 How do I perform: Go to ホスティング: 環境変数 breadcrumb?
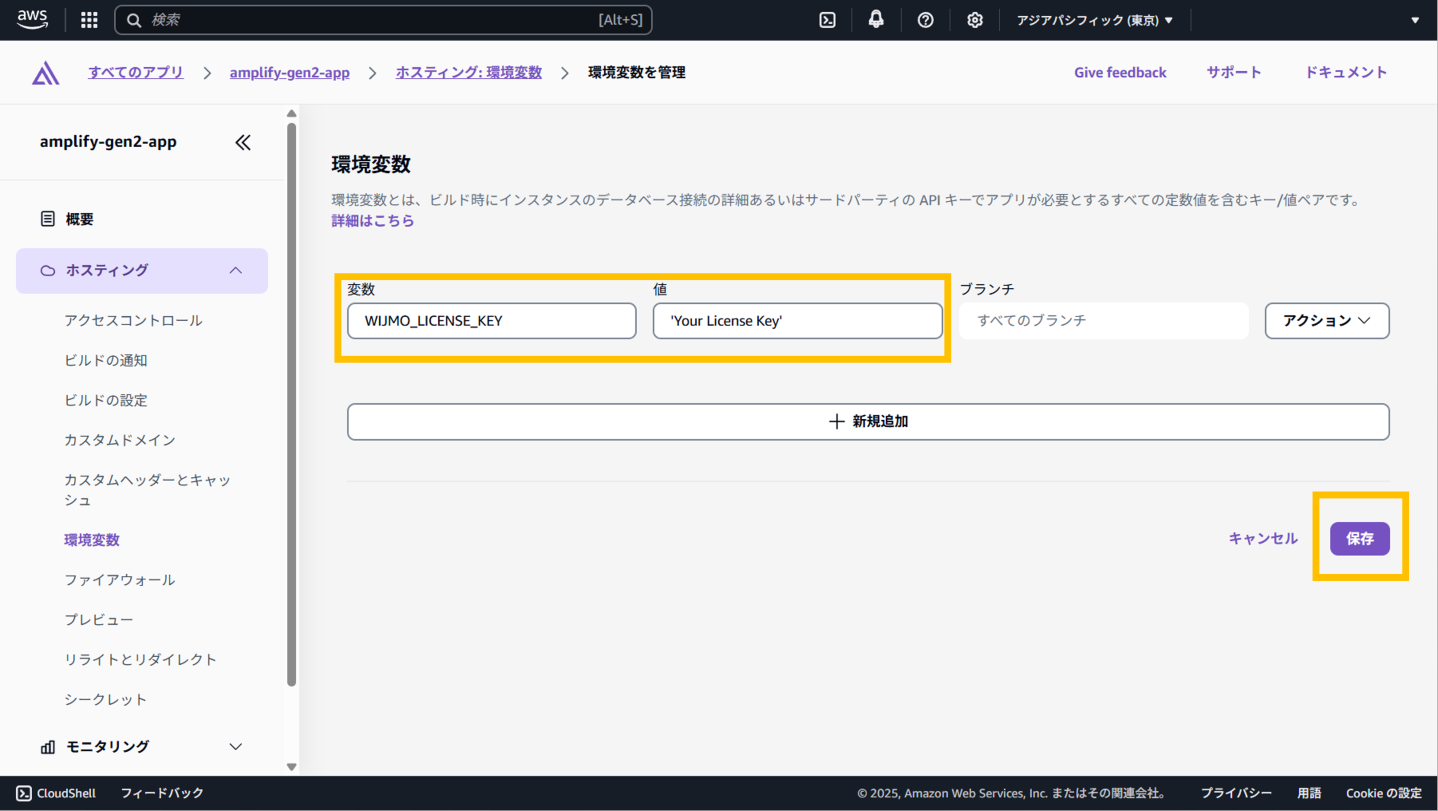[x=469, y=72]
